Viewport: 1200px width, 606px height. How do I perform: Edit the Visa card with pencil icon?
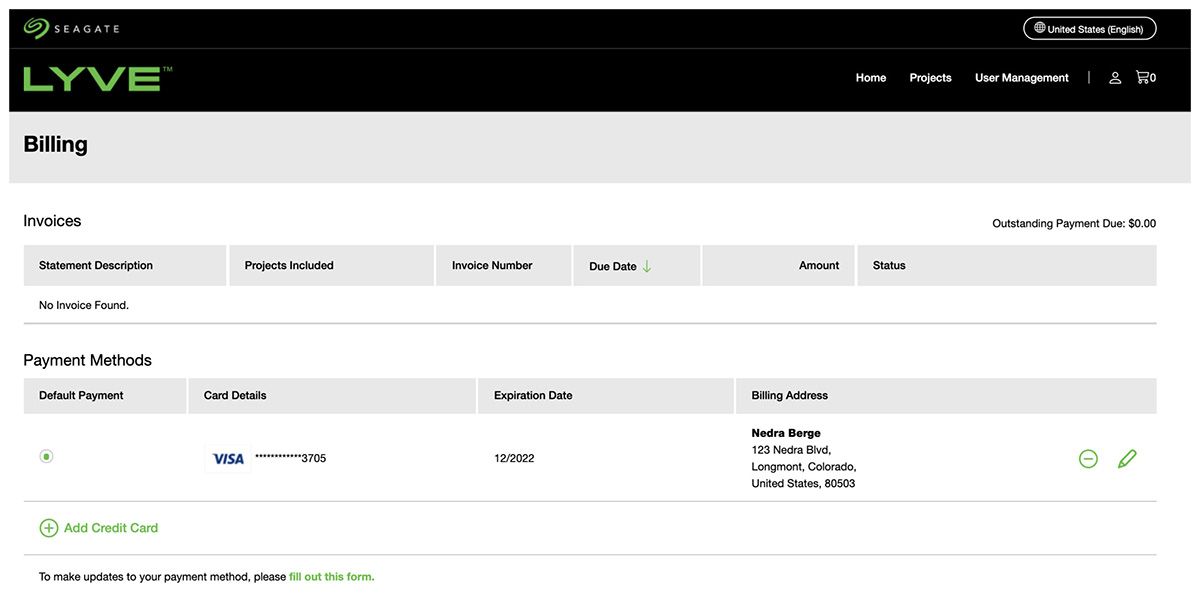1127,459
